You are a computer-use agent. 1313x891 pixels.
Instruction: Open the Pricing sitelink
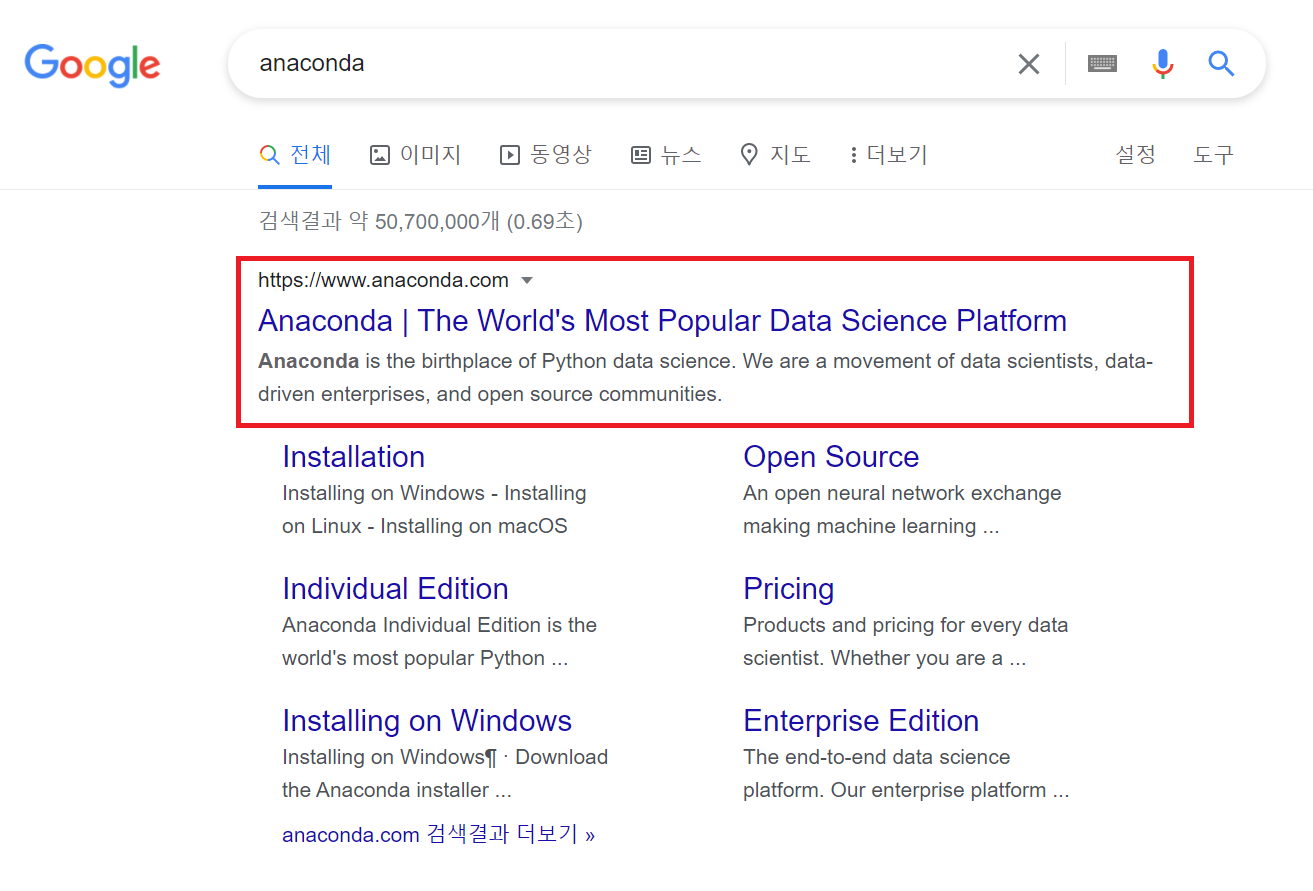pos(788,589)
